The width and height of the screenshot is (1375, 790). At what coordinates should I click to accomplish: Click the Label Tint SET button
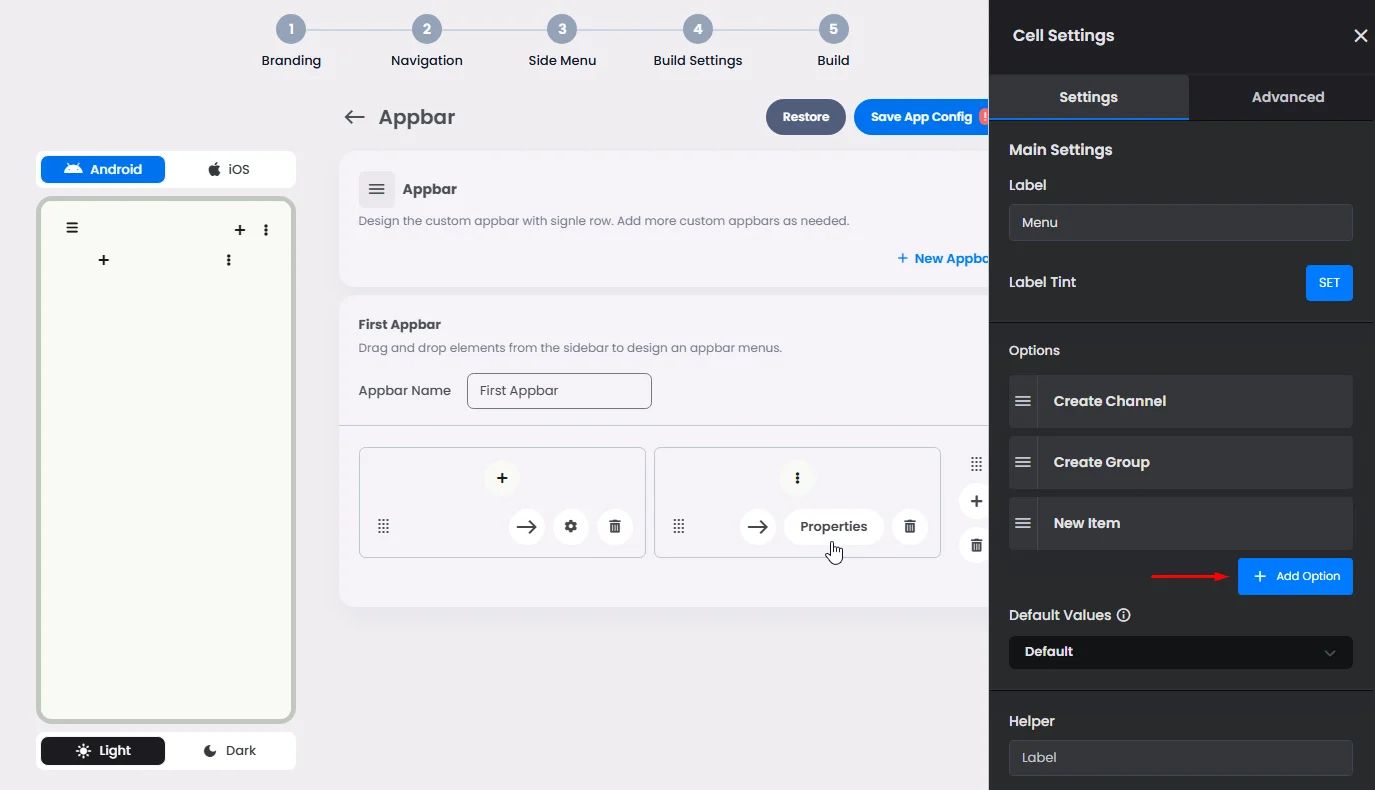coord(1329,283)
